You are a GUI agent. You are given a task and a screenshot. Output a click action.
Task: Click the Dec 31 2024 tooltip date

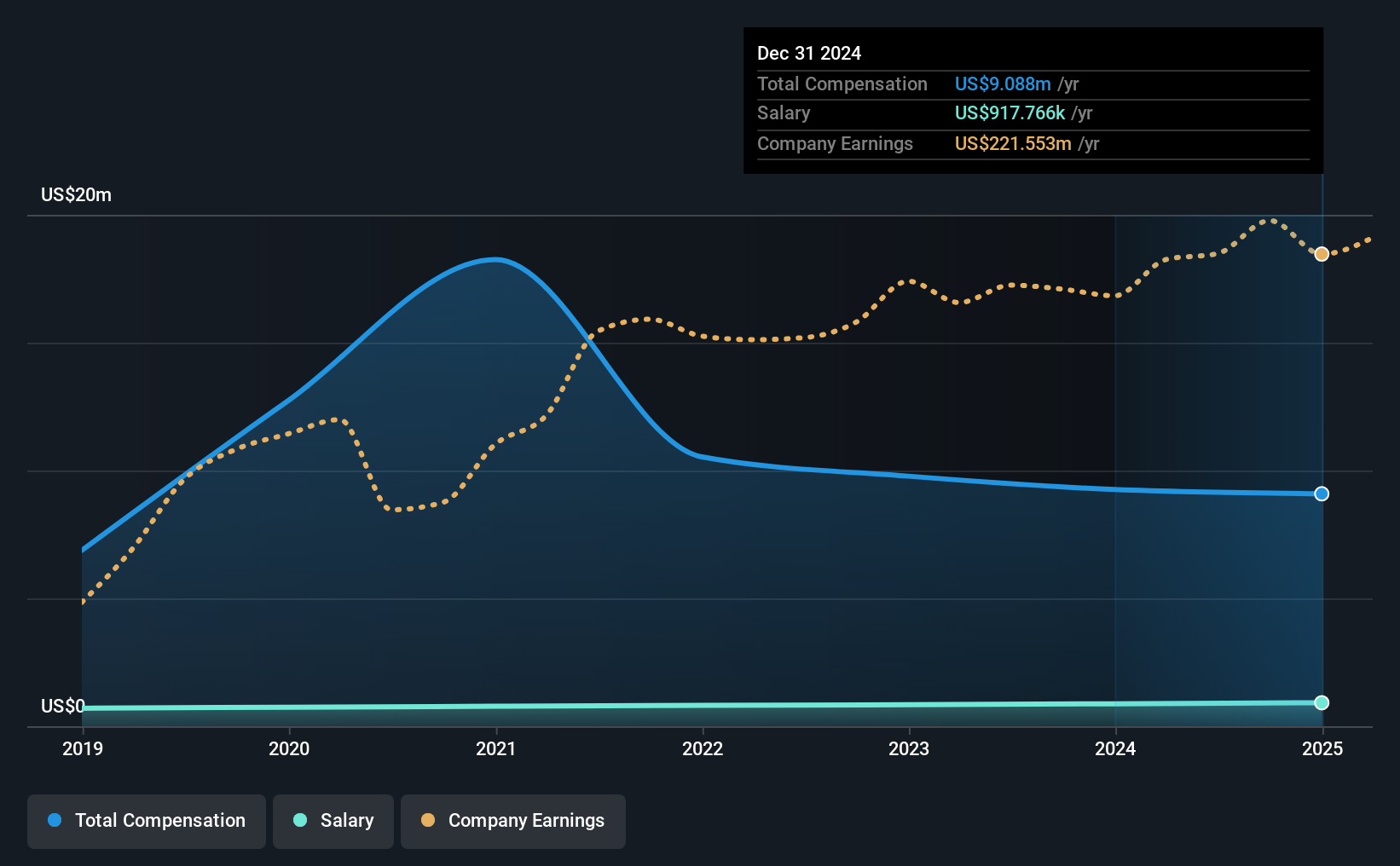(809, 53)
